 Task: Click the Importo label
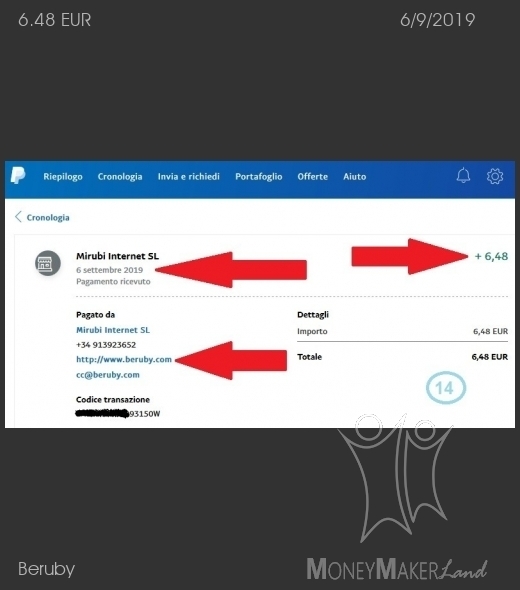tap(312, 331)
